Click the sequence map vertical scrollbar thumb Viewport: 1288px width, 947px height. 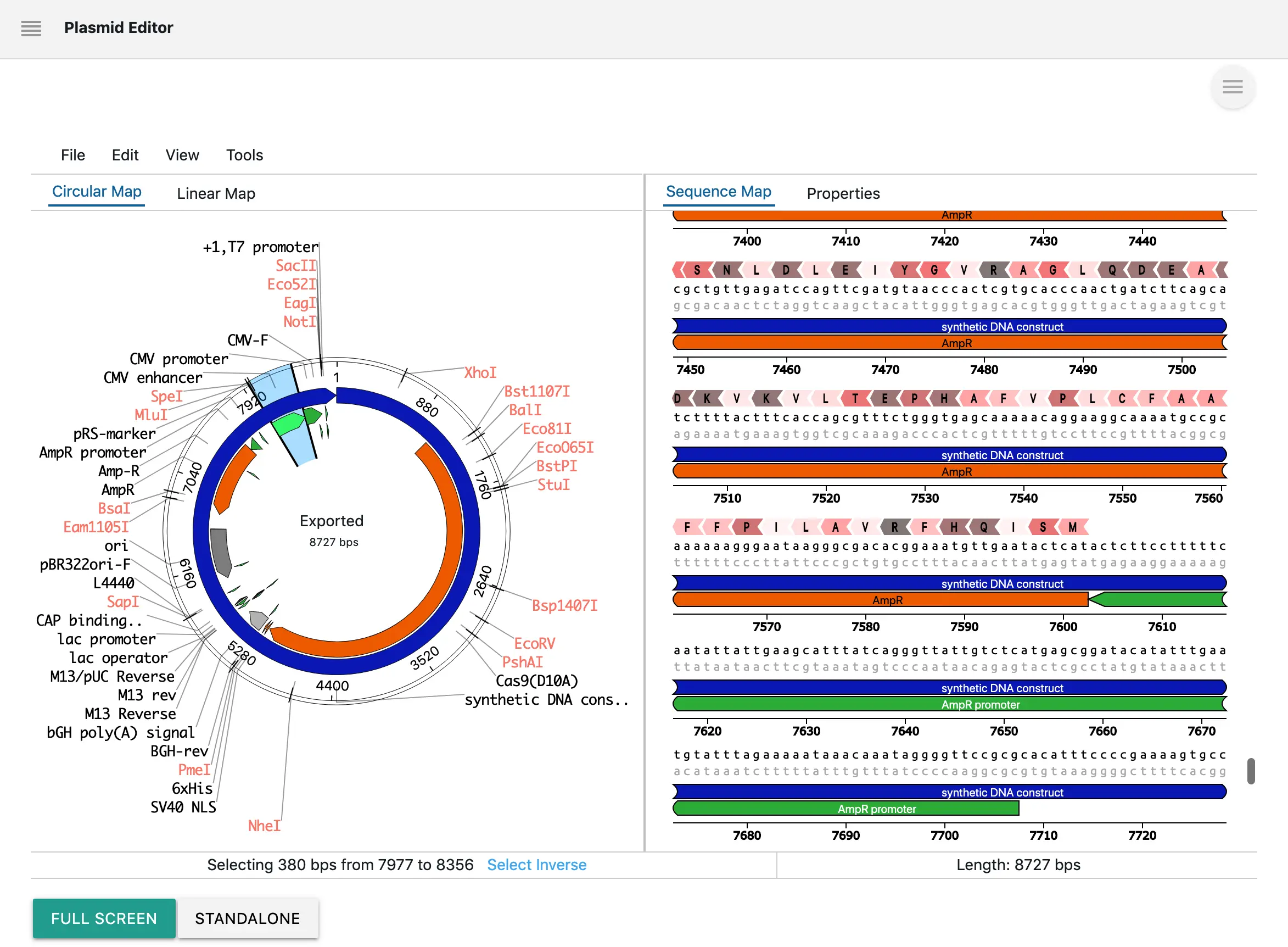[x=1251, y=771]
